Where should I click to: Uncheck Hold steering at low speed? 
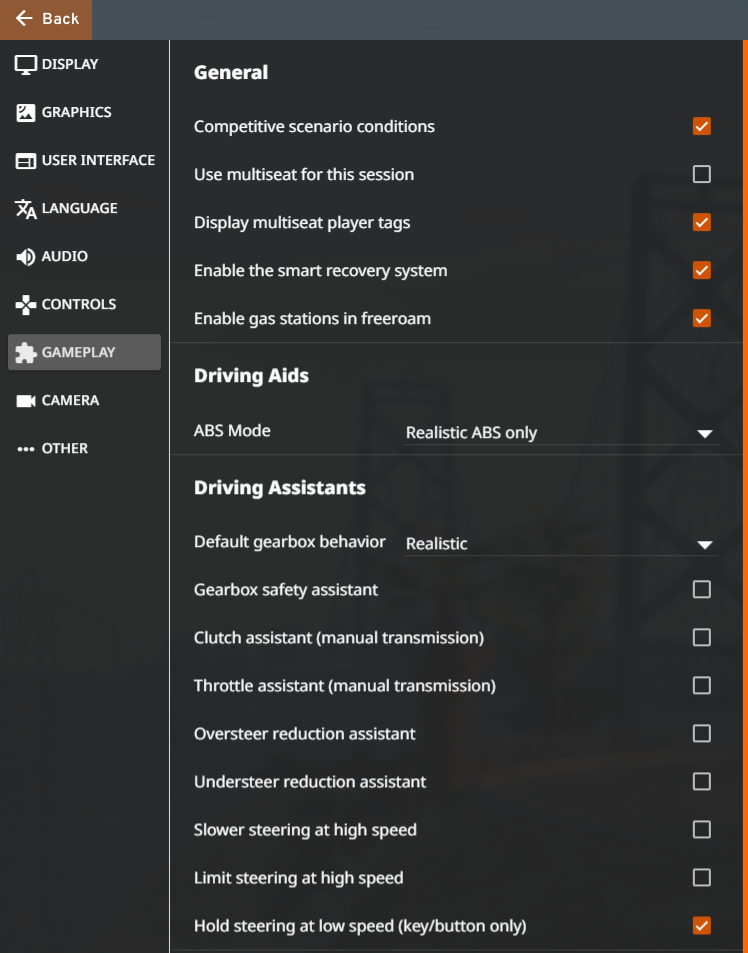[x=701, y=926]
